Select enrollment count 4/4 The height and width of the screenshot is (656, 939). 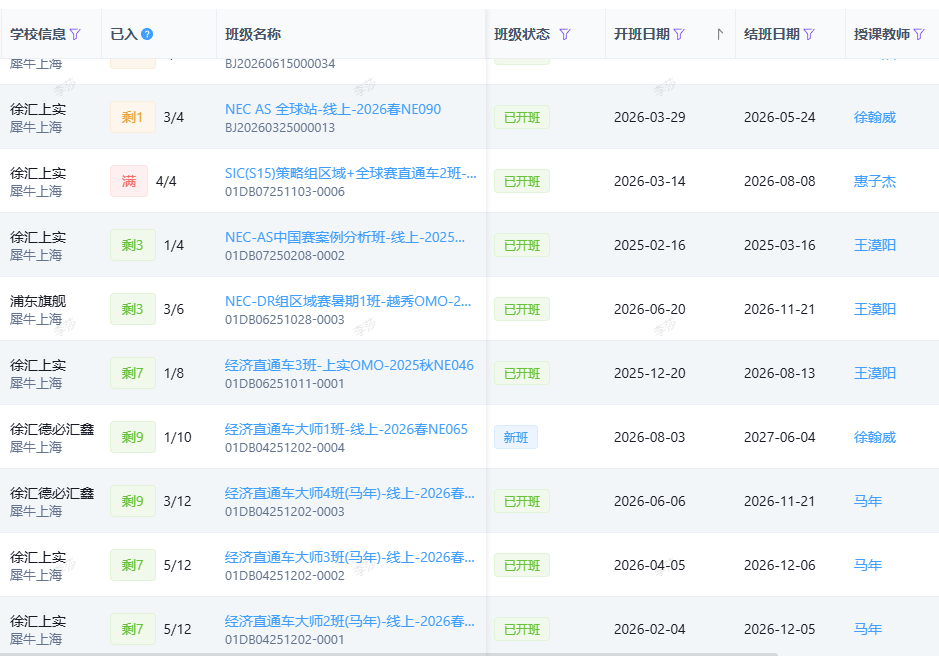[166, 182]
